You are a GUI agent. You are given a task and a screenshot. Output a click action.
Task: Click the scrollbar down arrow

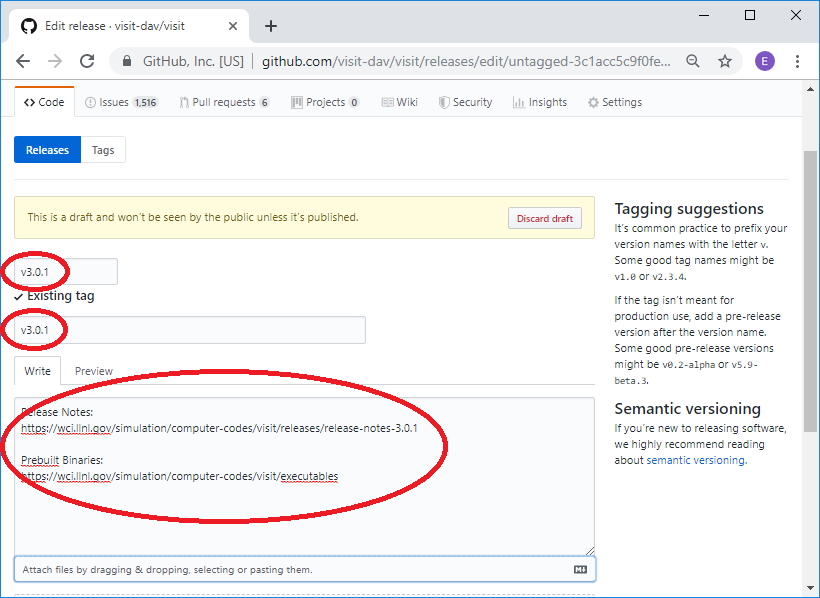coord(810,588)
